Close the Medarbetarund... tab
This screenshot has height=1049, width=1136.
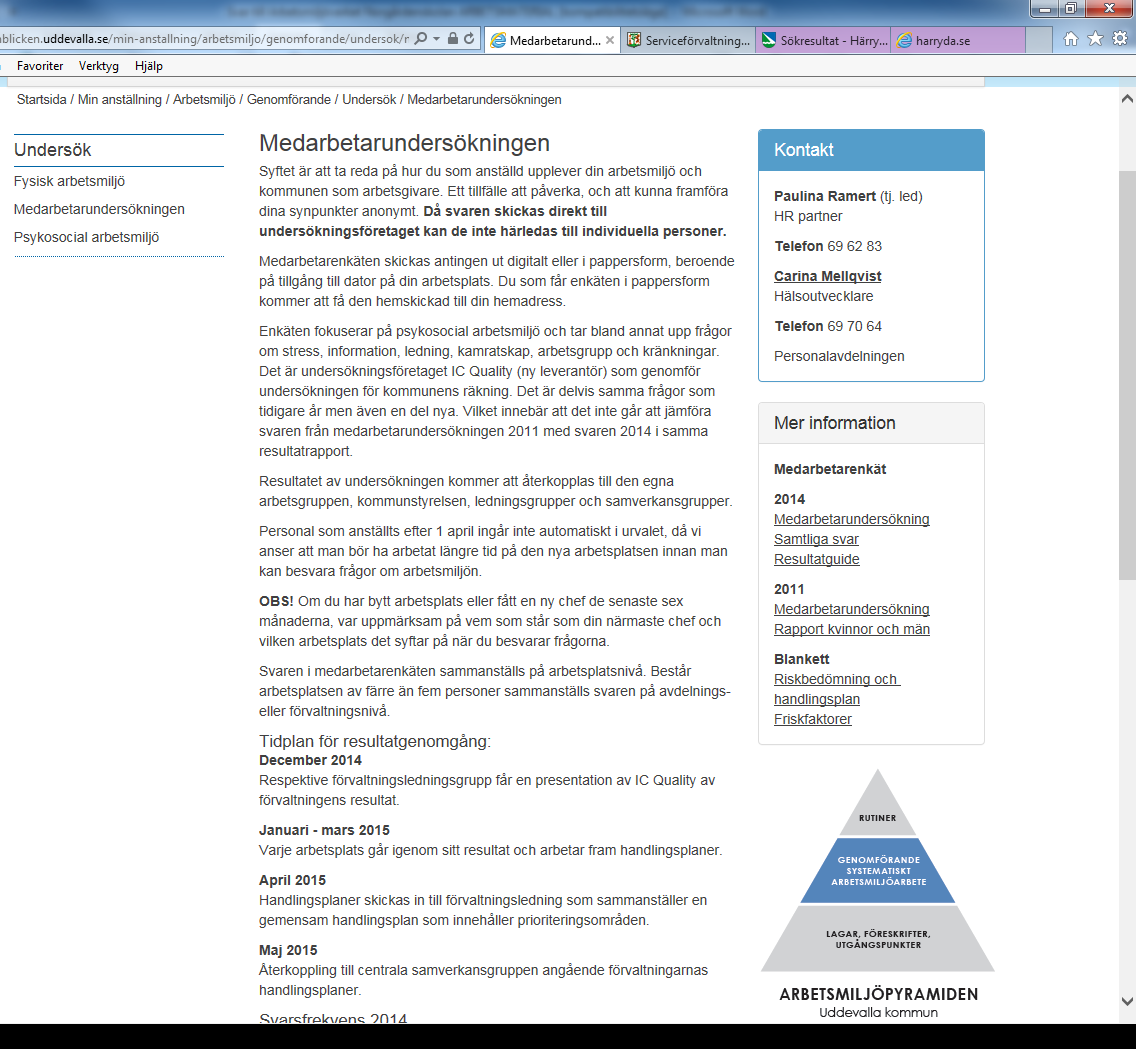click(610, 41)
